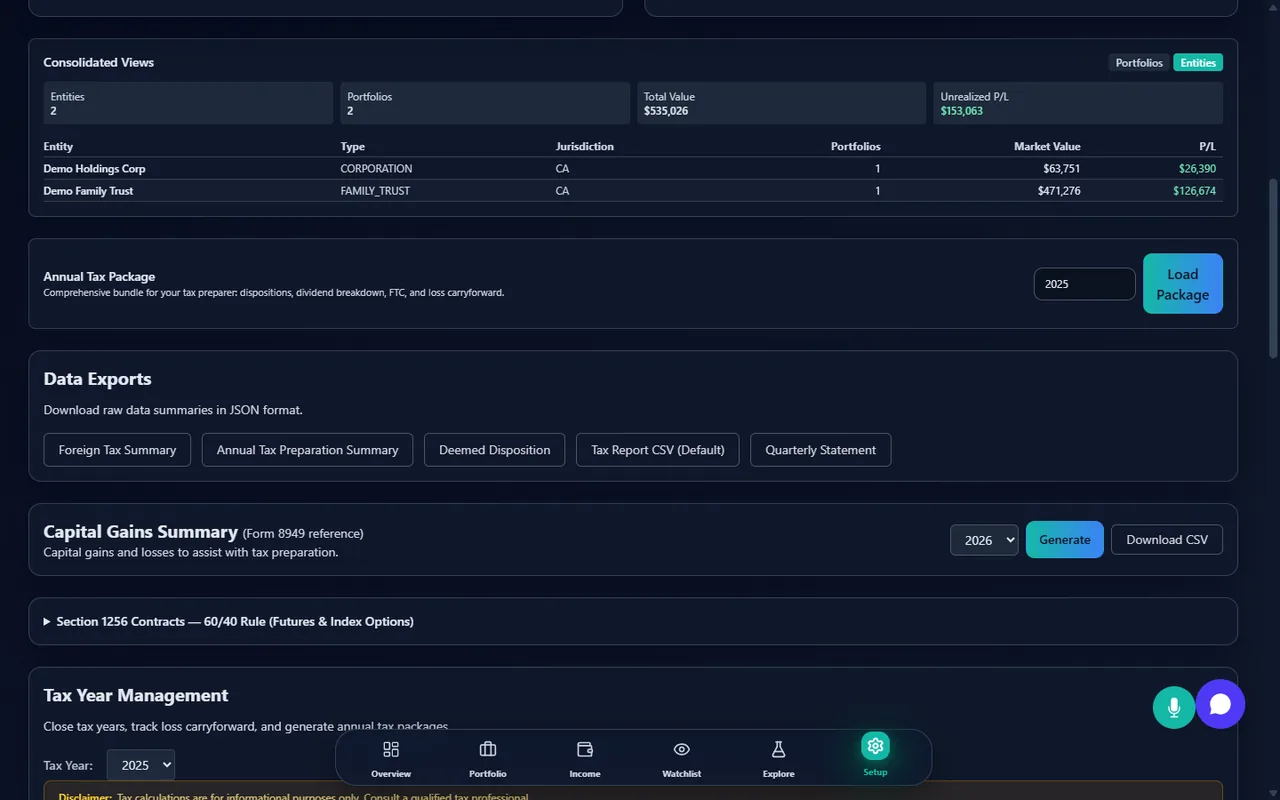Click the Jurisdiction column header
Viewport: 1280px width, 800px height.
pyautogui.click(x=585, y=147)
